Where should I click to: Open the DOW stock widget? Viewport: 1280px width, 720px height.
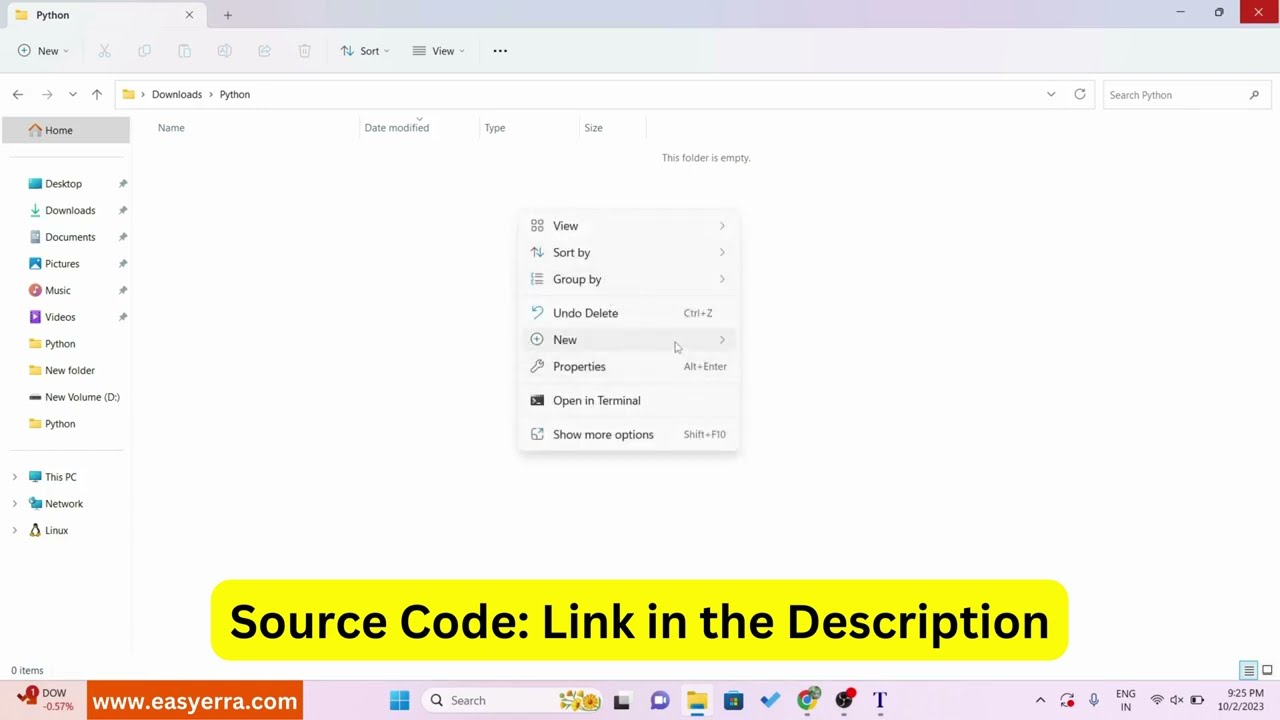pos(45,700)
